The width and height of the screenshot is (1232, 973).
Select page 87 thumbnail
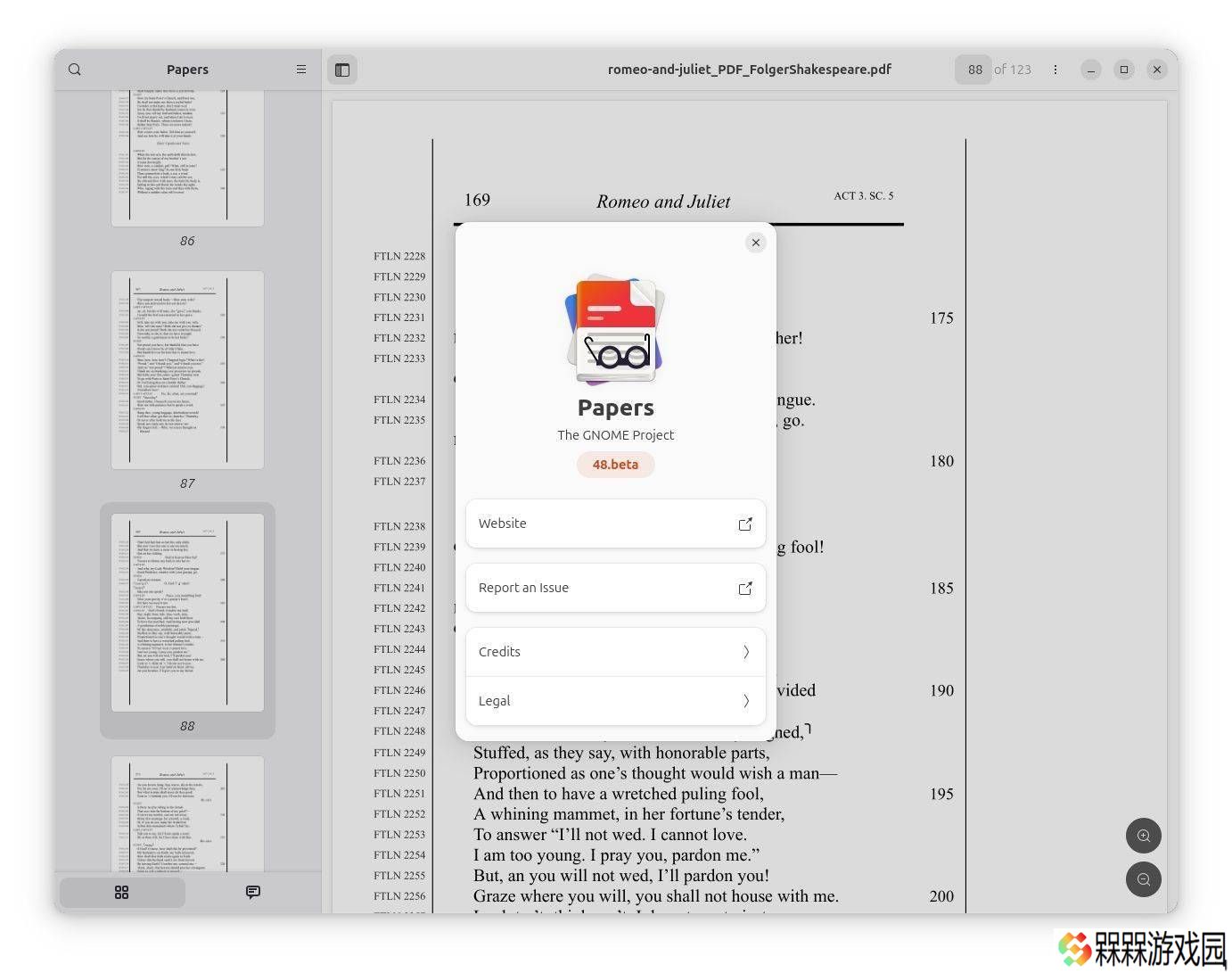coord(187,370)
